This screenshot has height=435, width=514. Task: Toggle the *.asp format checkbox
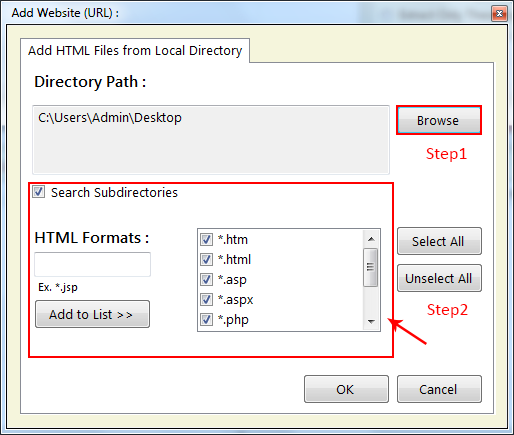206,279
